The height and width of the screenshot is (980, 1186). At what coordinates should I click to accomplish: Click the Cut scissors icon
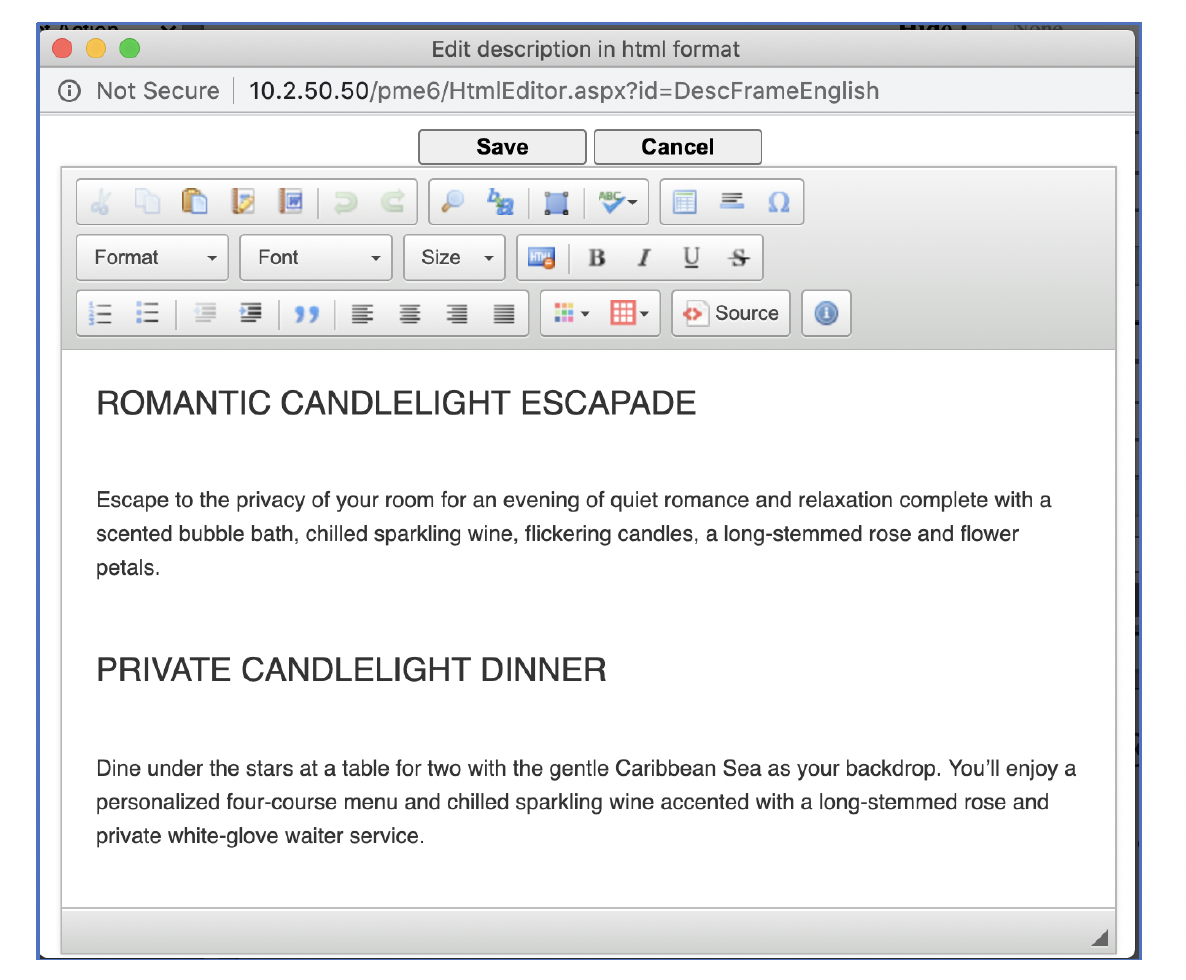click(x=101, y=202)
